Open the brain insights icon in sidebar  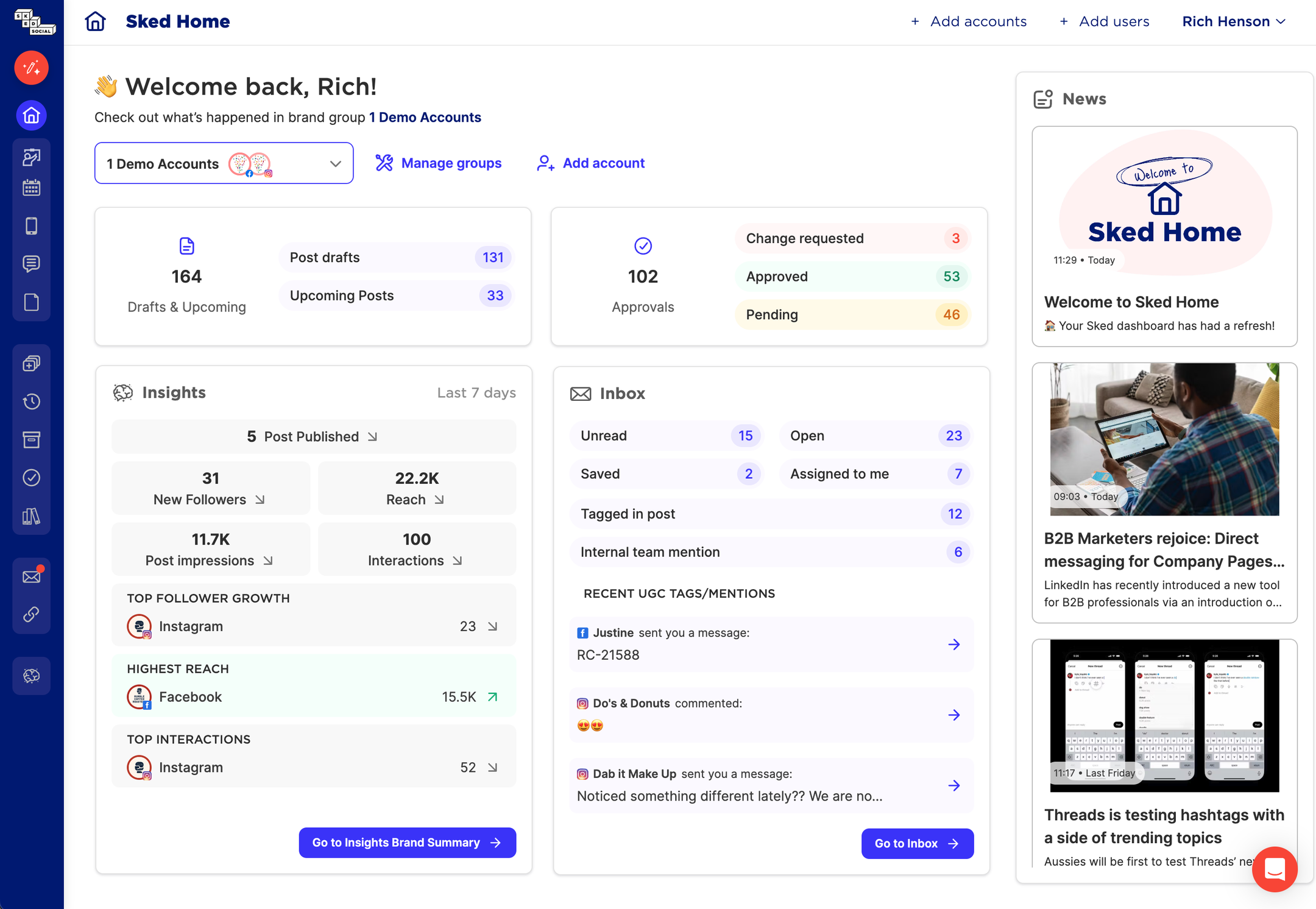click(32, 676)
